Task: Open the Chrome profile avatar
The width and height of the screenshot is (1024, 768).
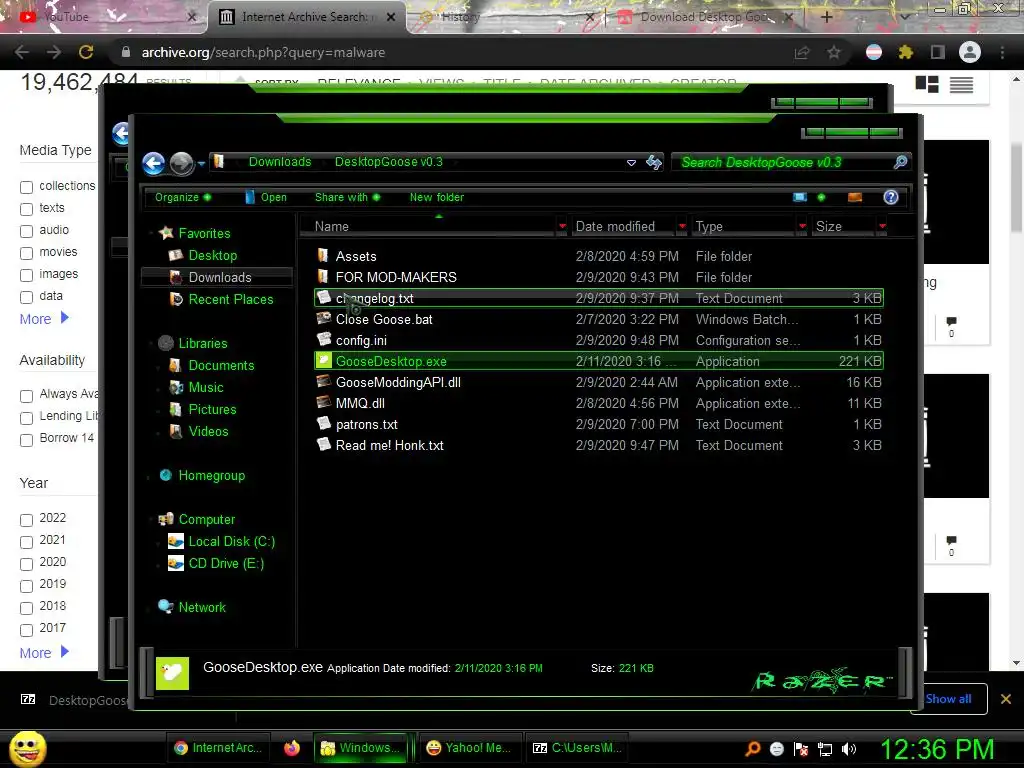Action: 970,52
